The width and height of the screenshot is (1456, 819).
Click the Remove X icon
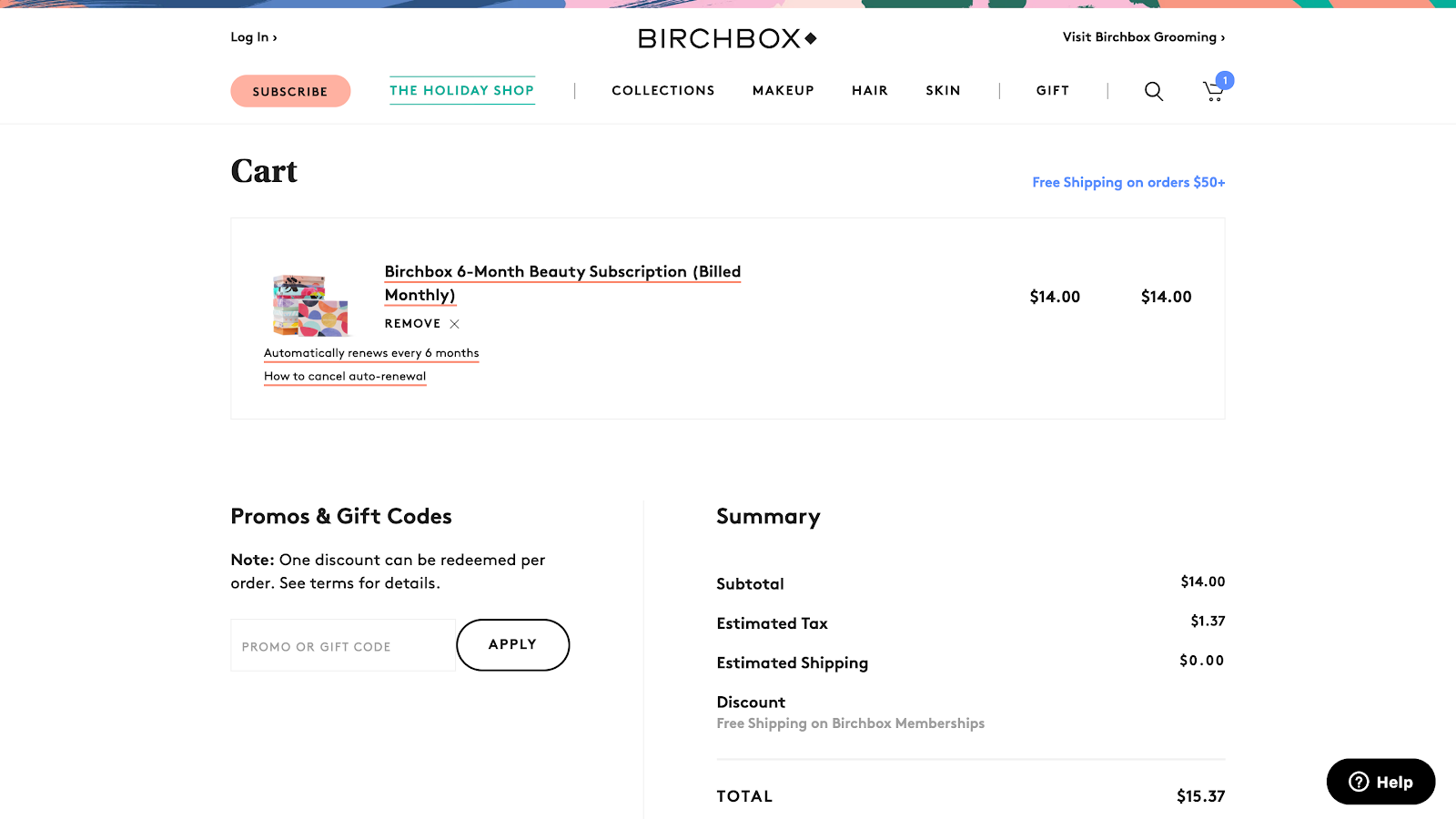454,324
